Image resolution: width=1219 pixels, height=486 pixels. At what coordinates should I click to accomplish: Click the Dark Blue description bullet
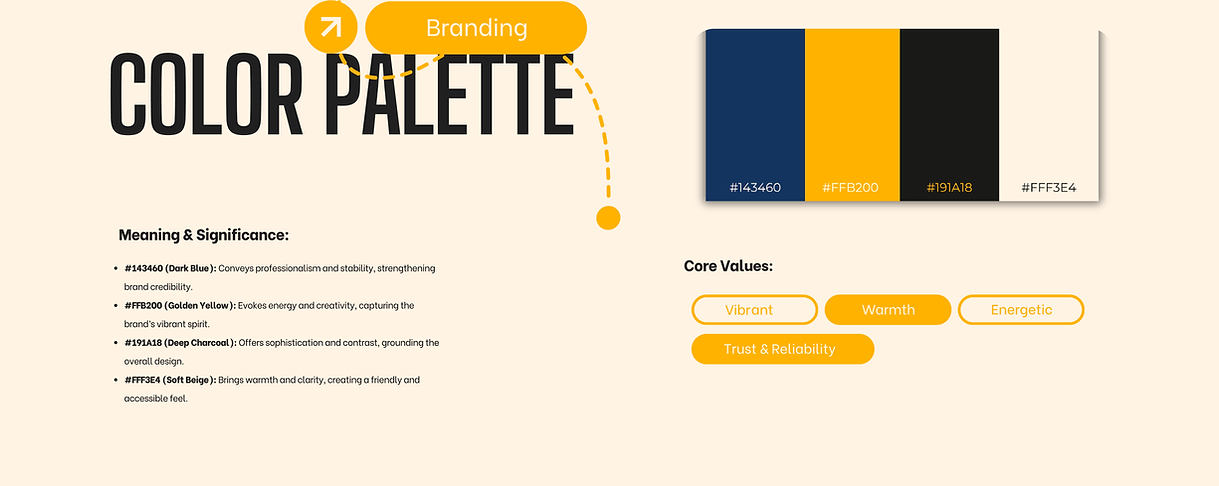(x=280, y=277)
